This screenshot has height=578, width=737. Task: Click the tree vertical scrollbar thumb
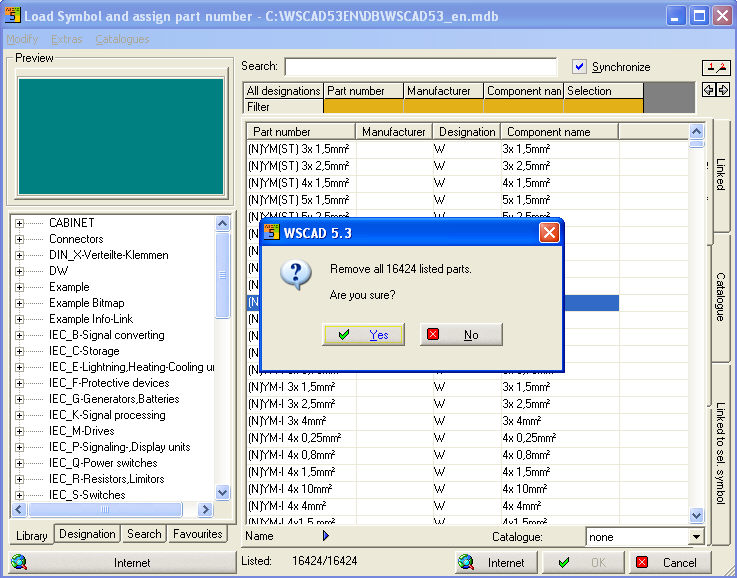point(222,275)
